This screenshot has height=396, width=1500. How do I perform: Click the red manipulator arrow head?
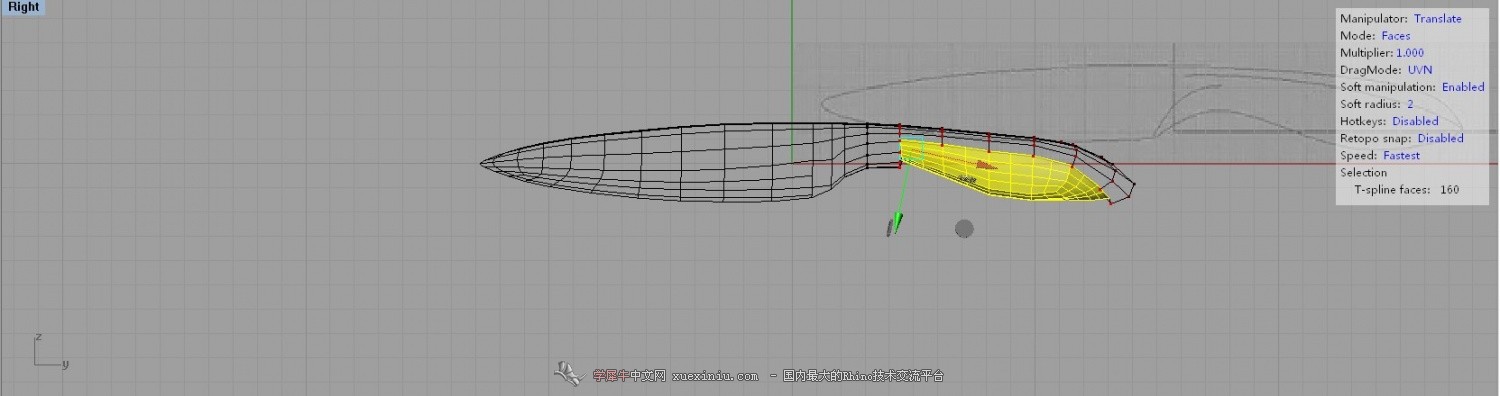click(987, 165)
